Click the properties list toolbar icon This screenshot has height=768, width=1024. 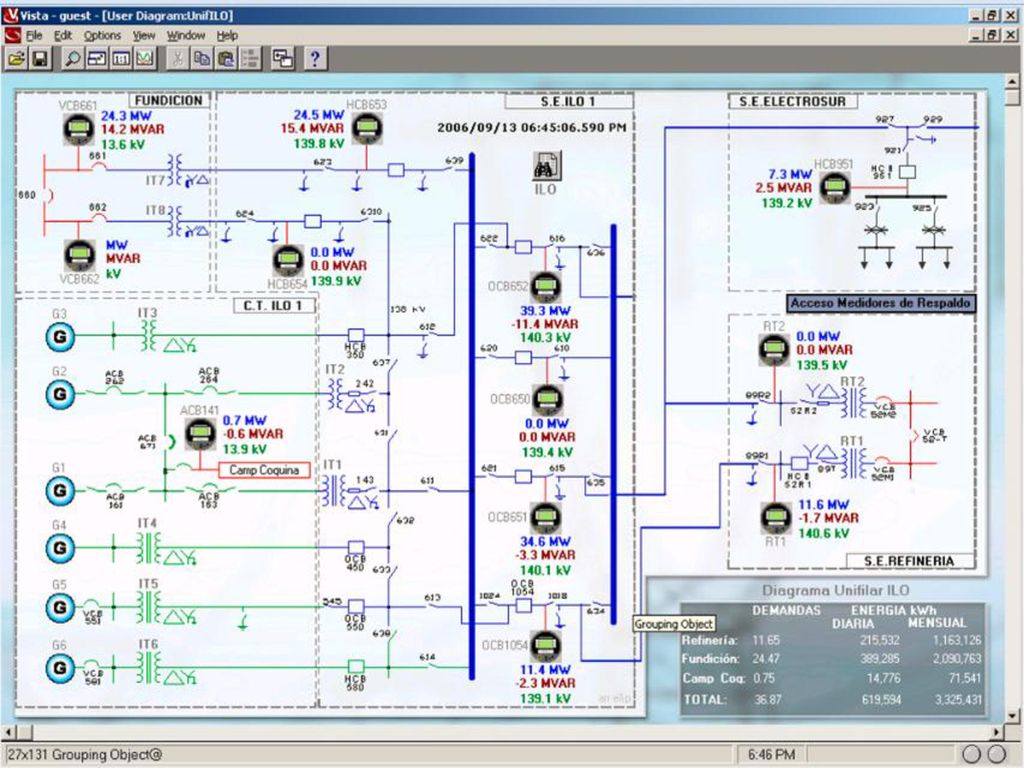click(x=250, y=59)
